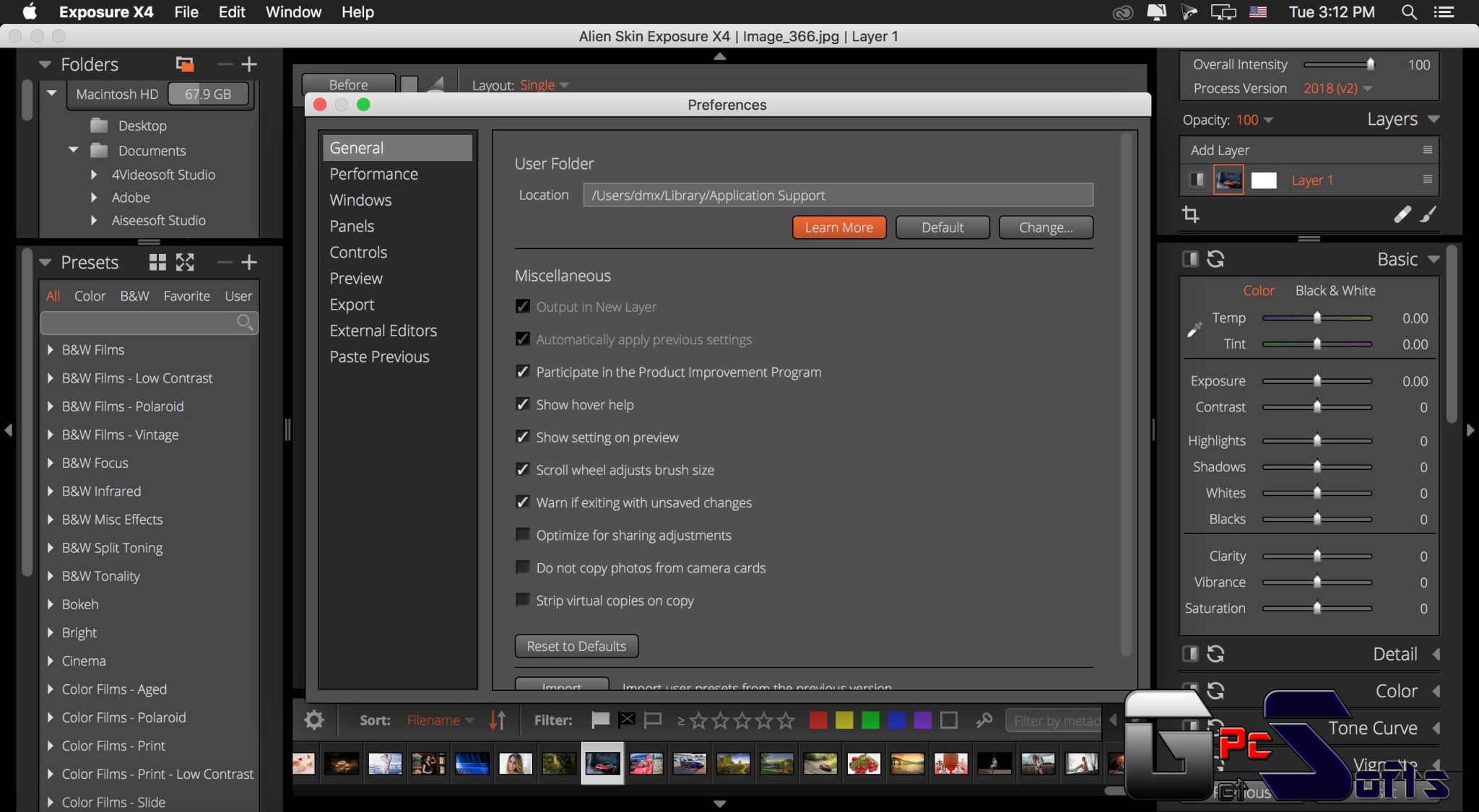Image resolution: width=1479 pixels, height=812 pixels.
Task: Switch Basic panel to Black & White
Action: [1335, 290]
